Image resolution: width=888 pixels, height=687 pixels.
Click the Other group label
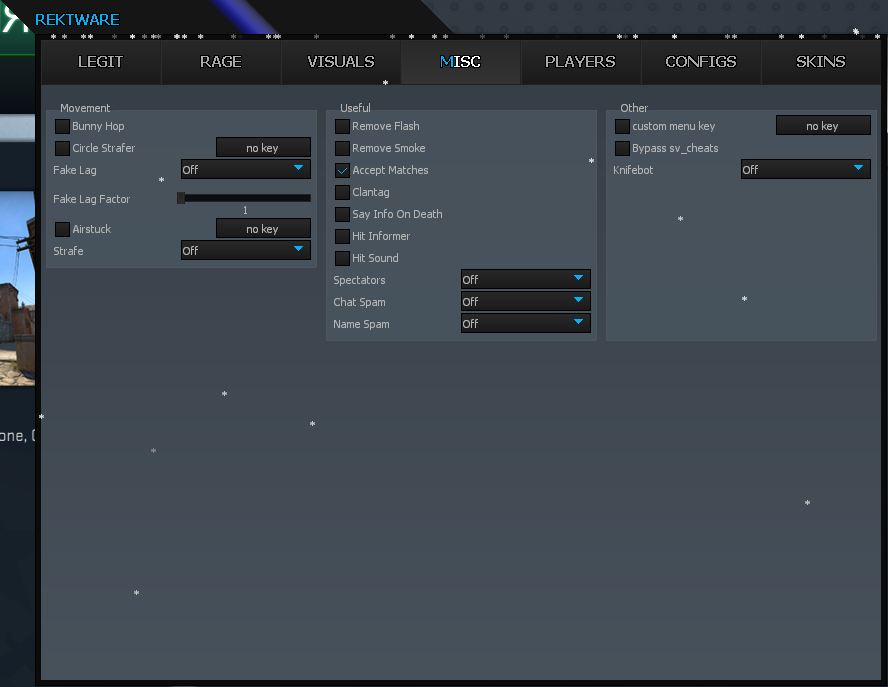634,108
